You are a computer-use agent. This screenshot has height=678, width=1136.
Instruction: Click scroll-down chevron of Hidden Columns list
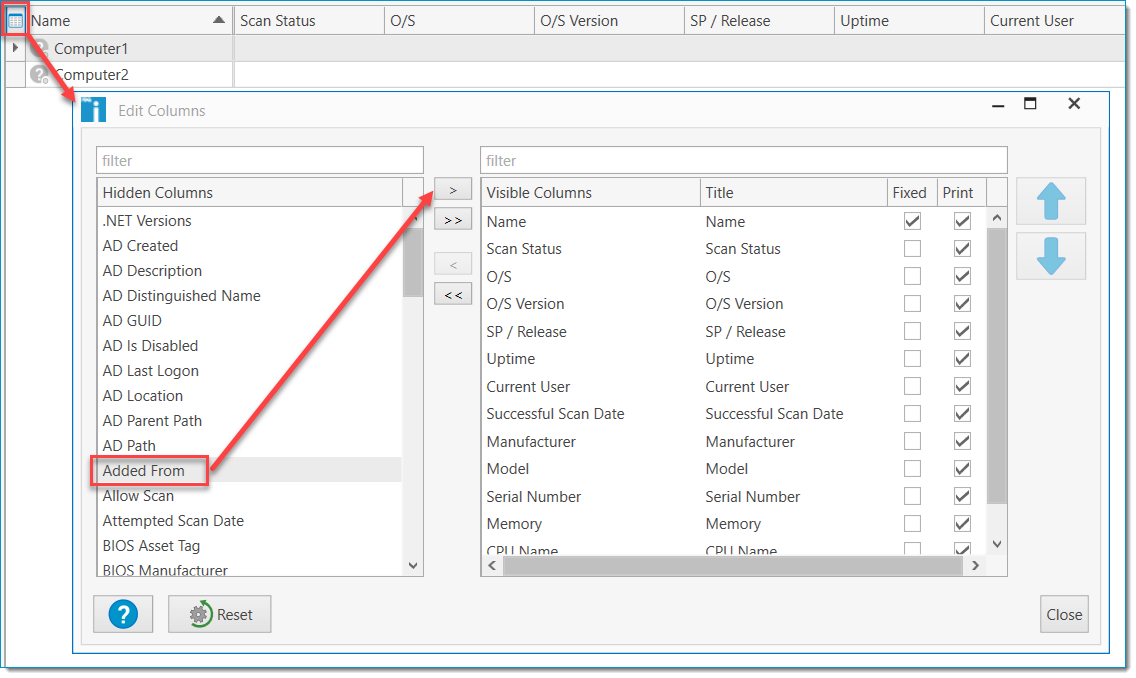click(412, 565)
